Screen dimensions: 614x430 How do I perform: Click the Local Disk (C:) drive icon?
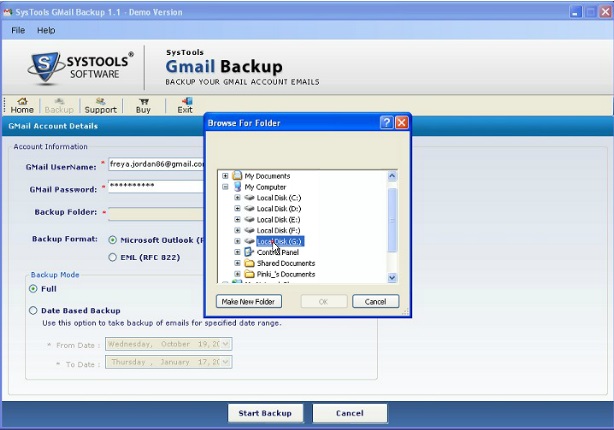(x=249, y=198)
